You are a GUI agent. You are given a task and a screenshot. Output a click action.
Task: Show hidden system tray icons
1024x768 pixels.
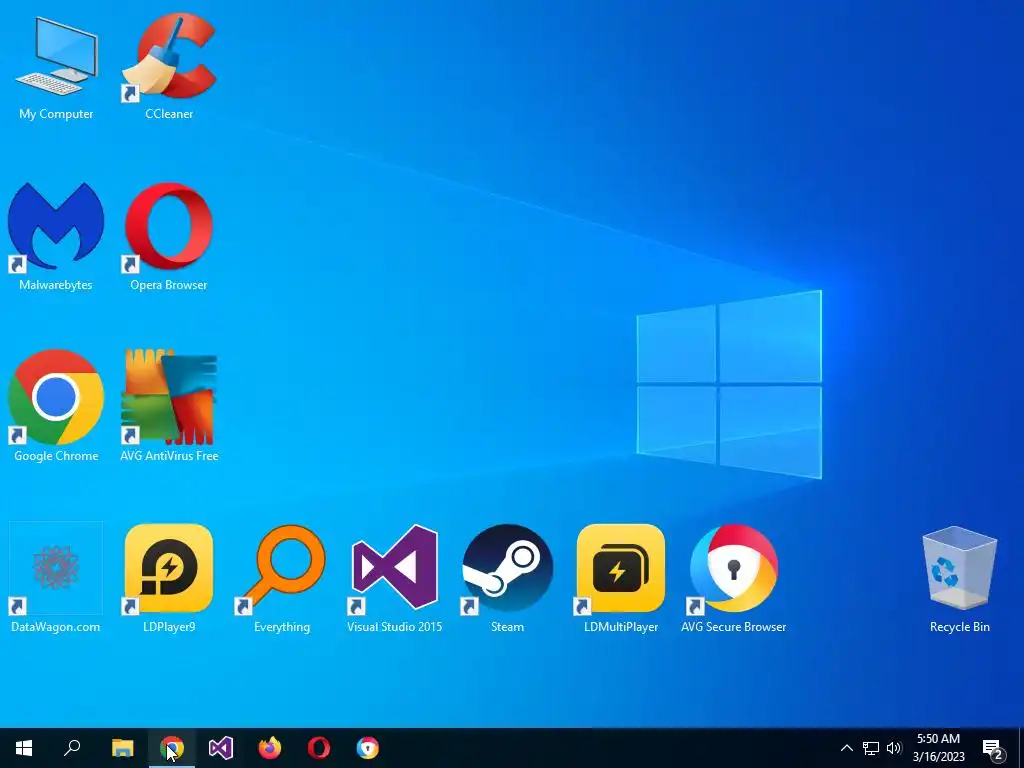[846, 748]
